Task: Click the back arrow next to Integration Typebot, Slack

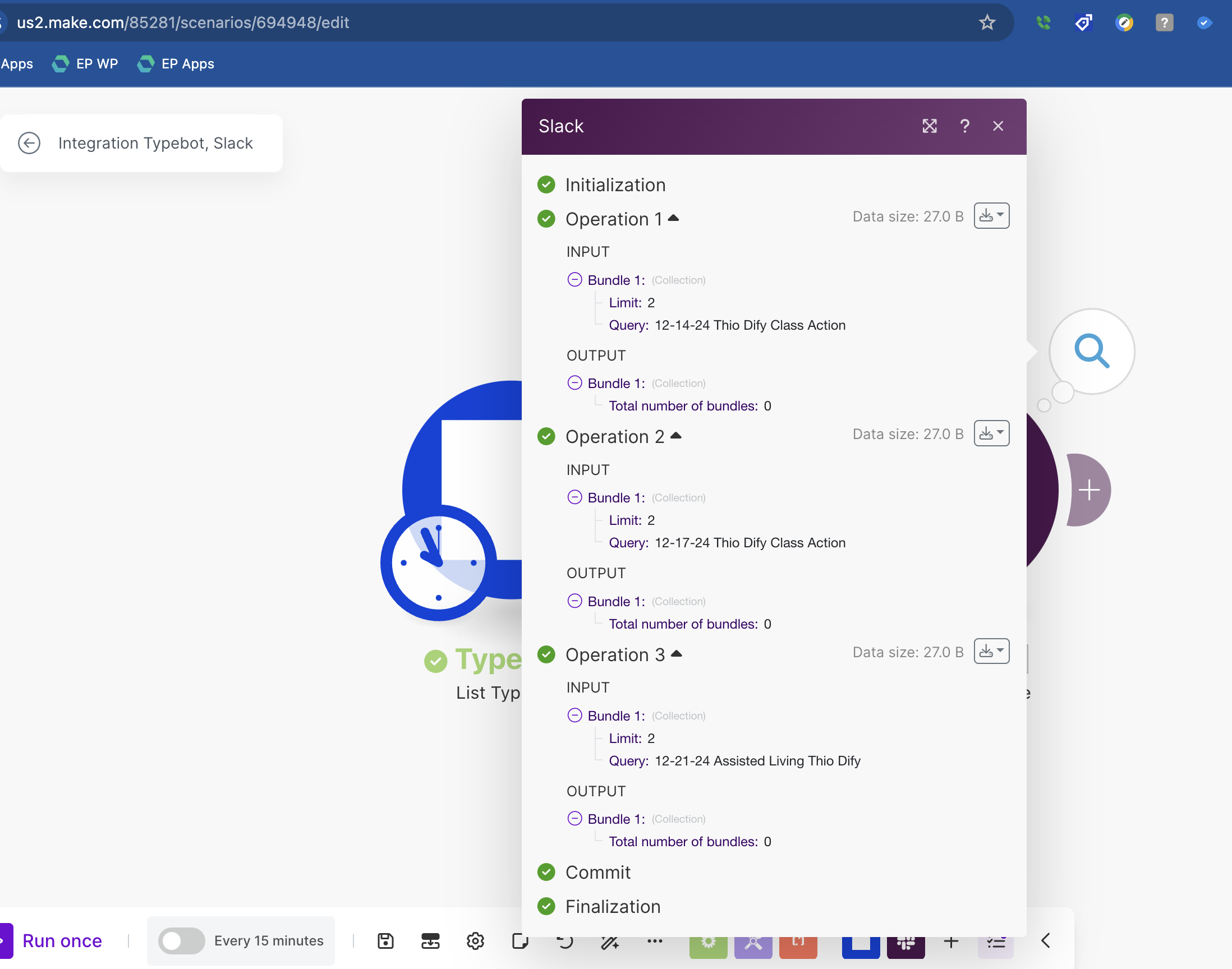Action: [30, 143]
